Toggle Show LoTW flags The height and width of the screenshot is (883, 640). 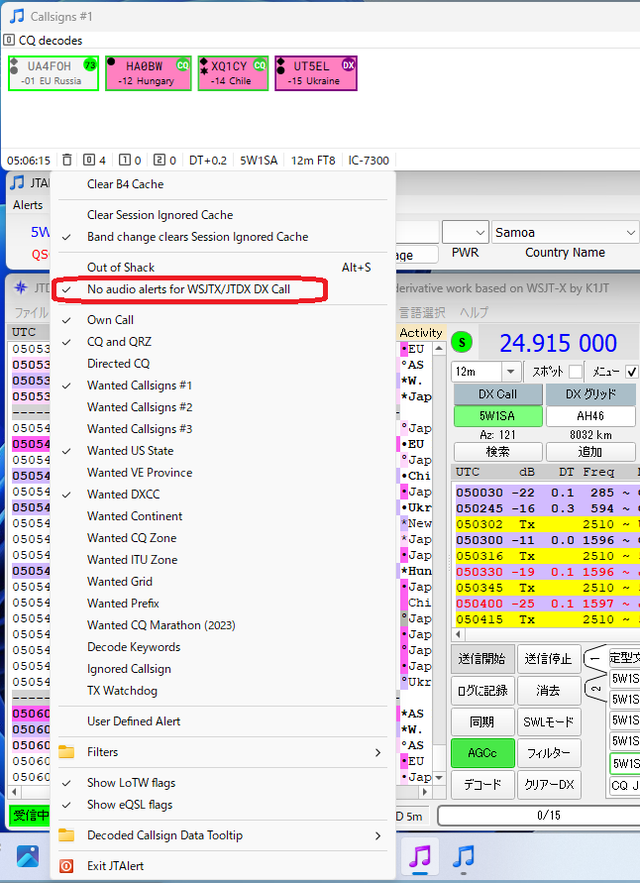coord(223,783)
